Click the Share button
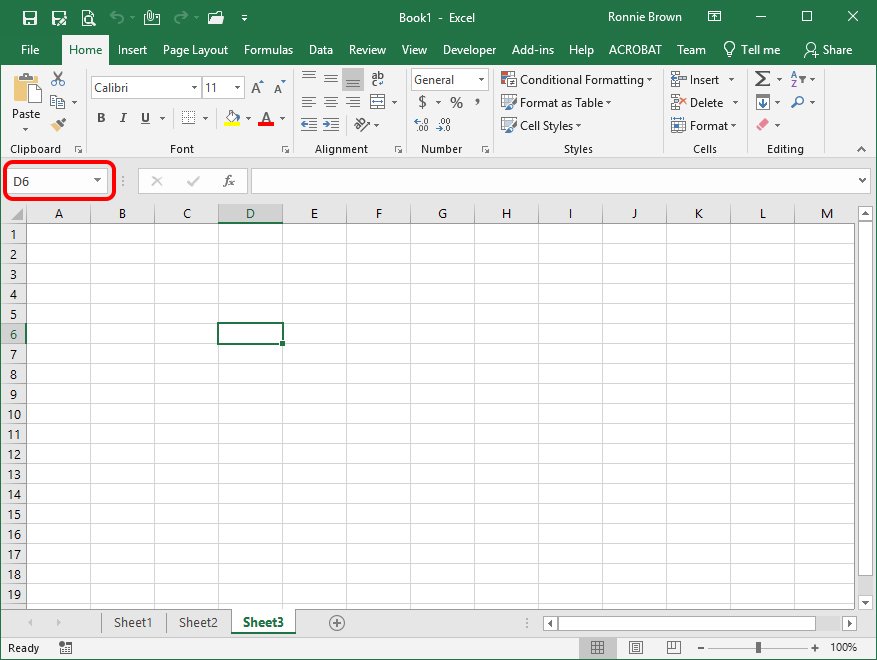Image resolution: width=877 pixels, height=660 pixels. [x=828, y=50]
